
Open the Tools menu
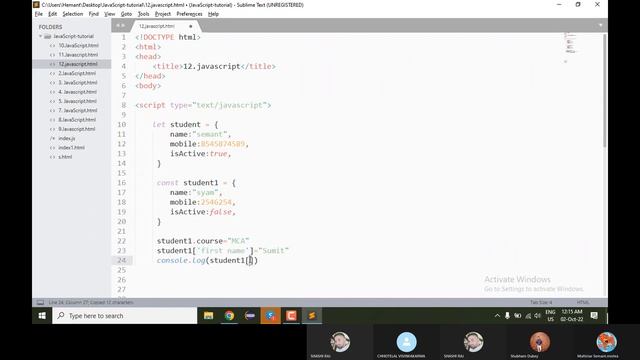[143, 14]
